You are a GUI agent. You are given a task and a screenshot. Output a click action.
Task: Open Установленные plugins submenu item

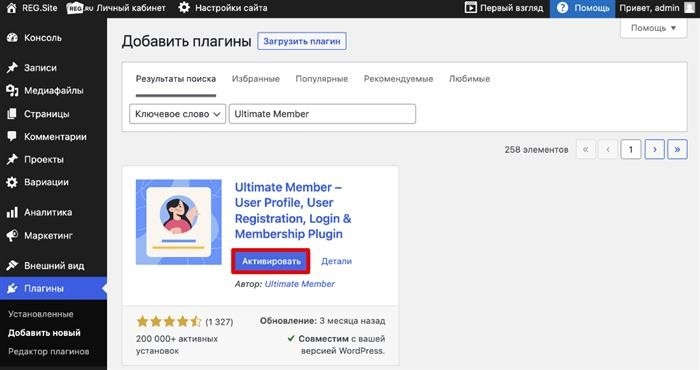(x=41, y=314)
